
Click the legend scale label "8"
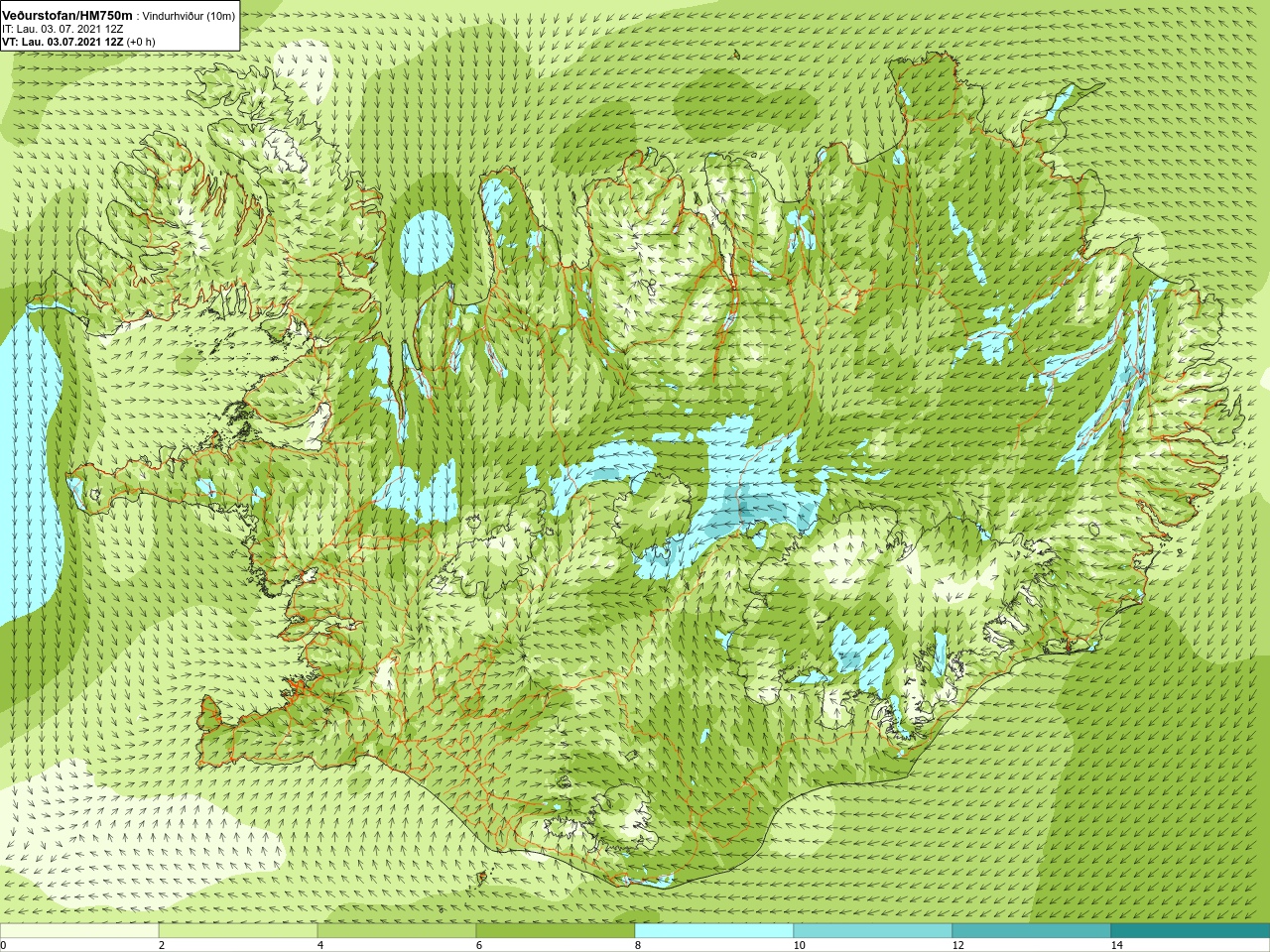pyautogui.click(x=638, y=946)
